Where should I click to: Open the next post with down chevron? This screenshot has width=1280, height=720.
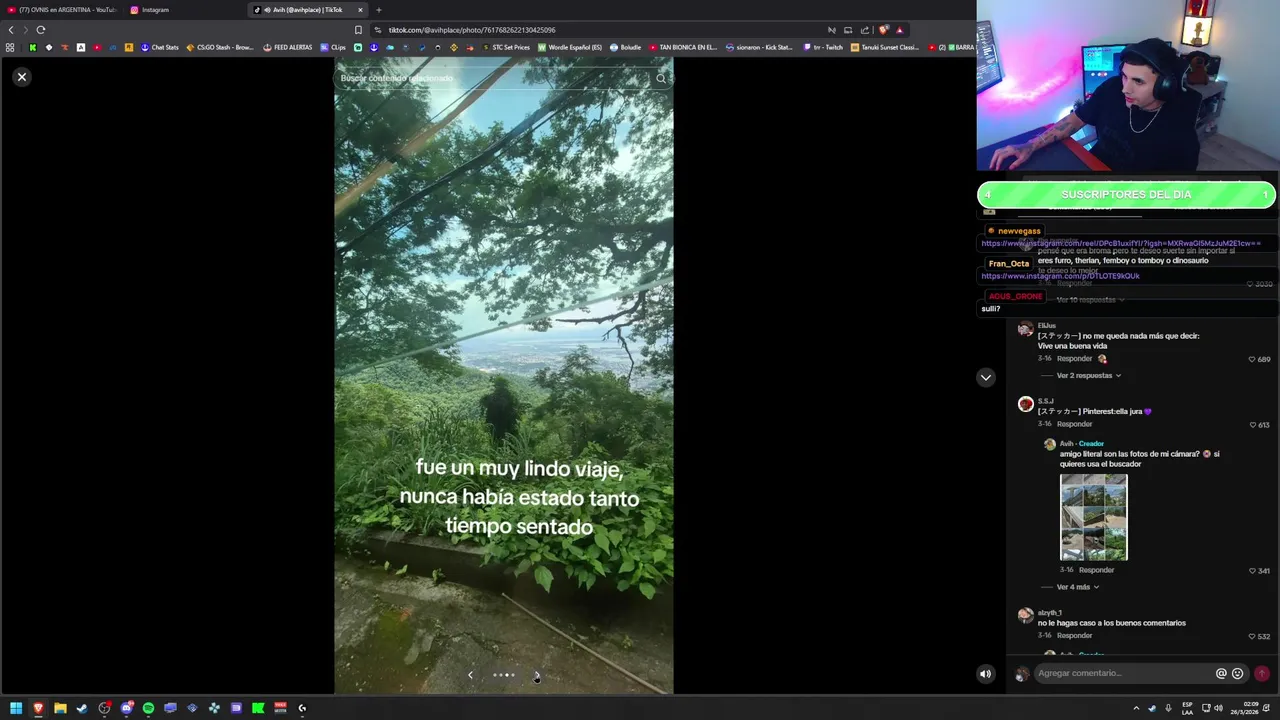click(986, 377)
